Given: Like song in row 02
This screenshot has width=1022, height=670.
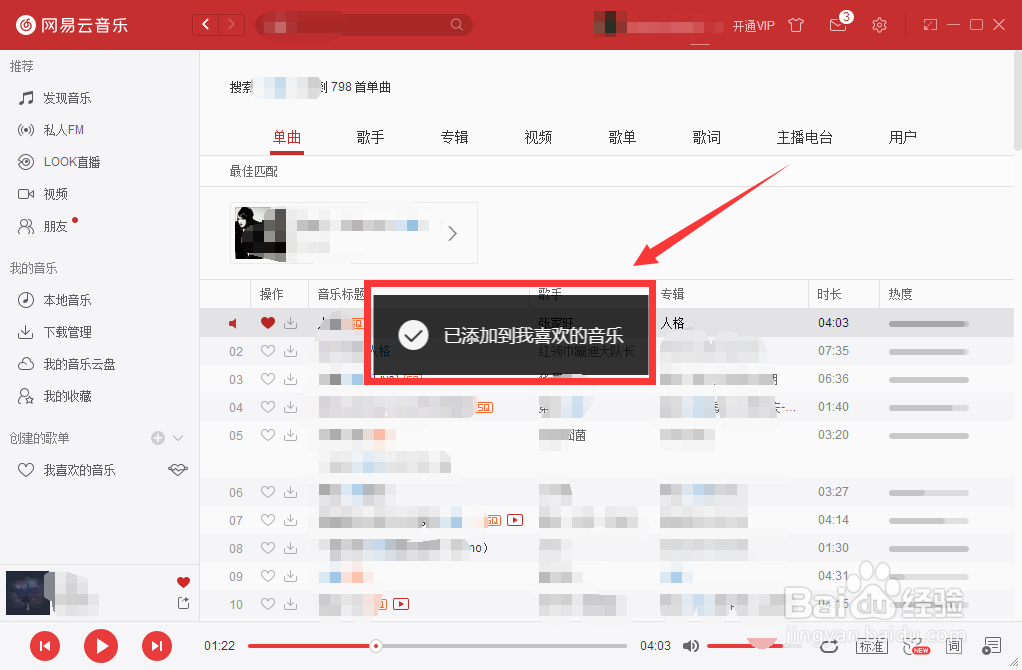Looking at the screenshot, I should 268,351.
